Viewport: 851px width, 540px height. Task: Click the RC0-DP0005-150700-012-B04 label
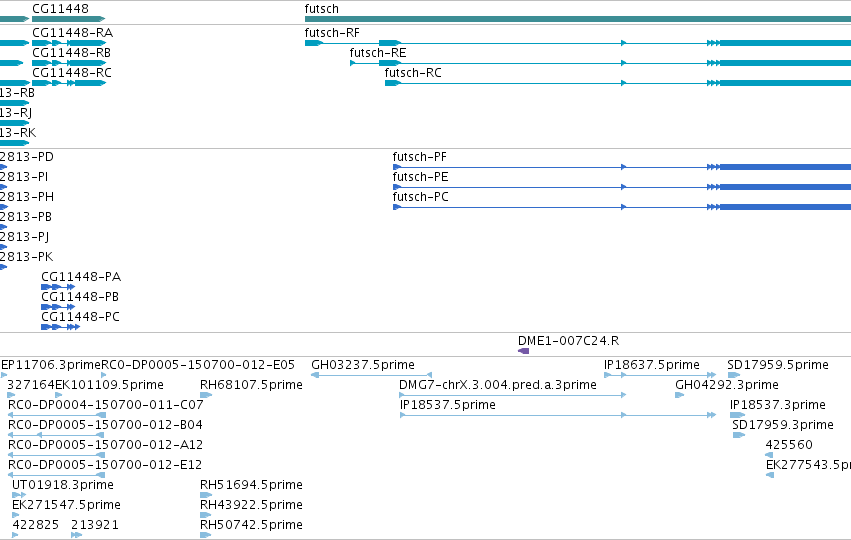pos(105,425)
